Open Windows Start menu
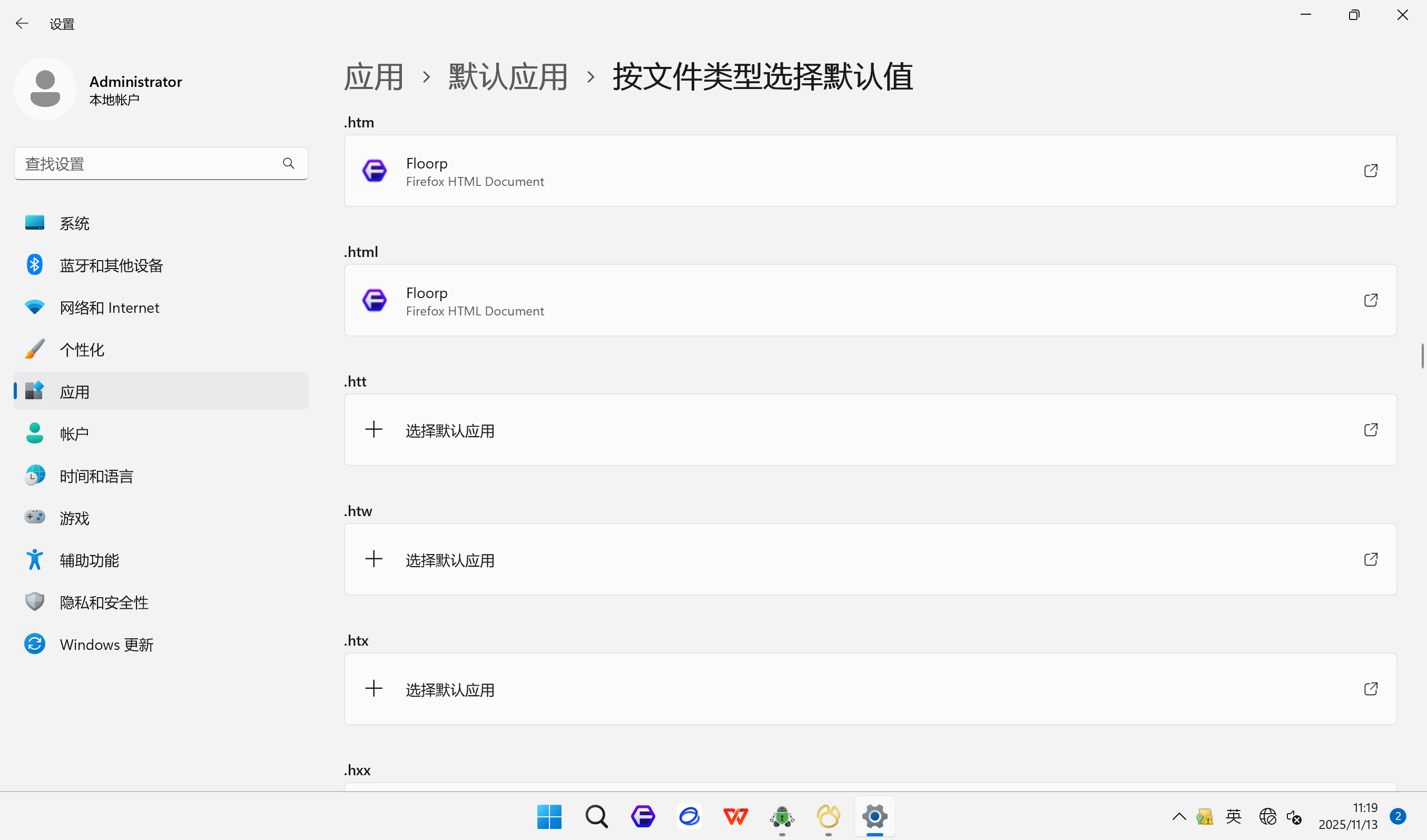Image resolution: width=1427 pixels, height=840 pixels. coord(549,816)
